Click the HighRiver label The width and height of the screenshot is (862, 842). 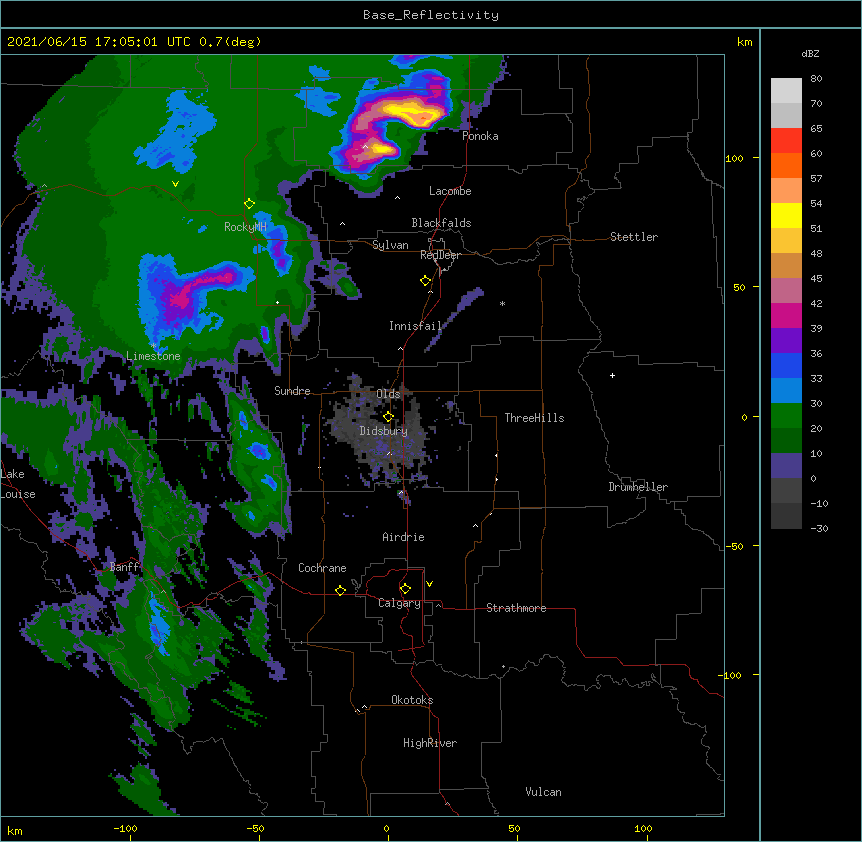point(430,743)
